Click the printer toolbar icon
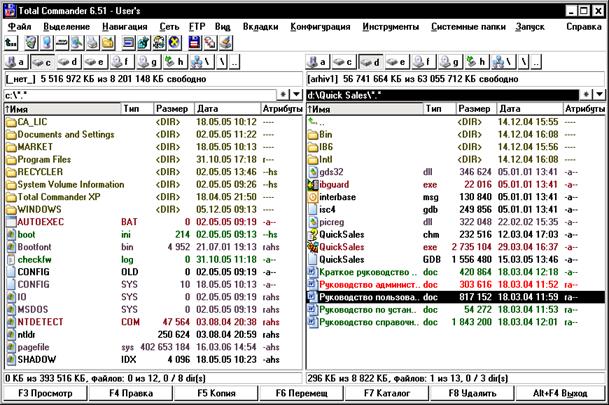The height and width of the screenshot is (405, 609). (92, 43)
